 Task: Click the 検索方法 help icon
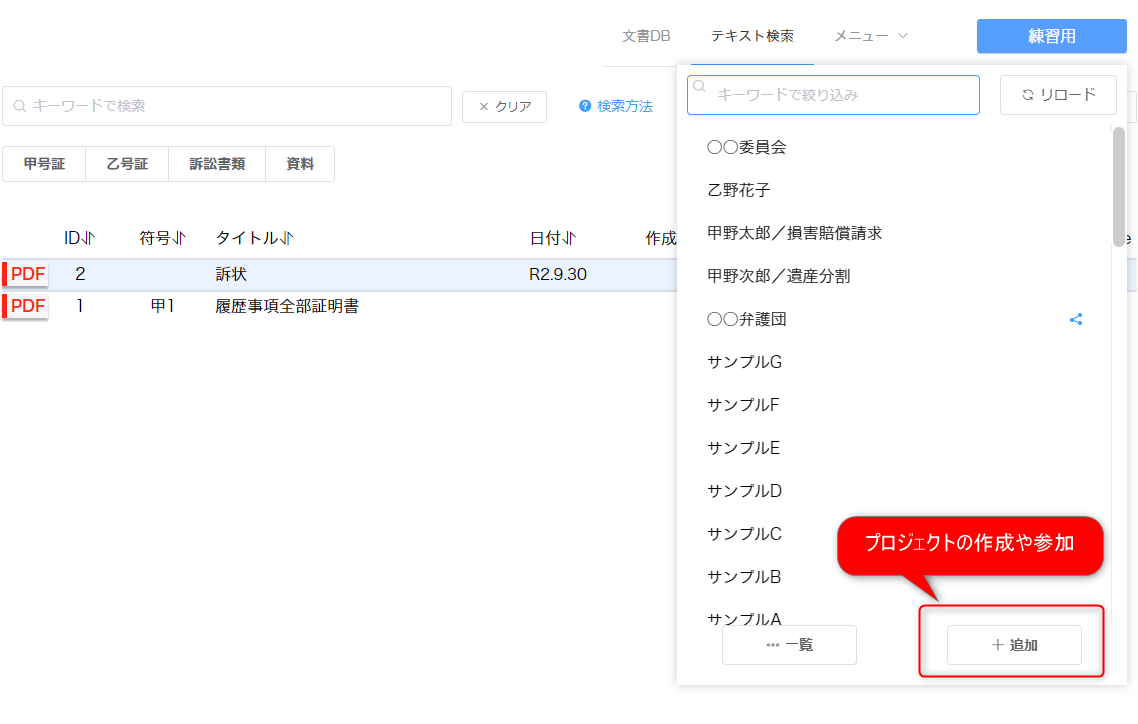(x=585, y=107)
